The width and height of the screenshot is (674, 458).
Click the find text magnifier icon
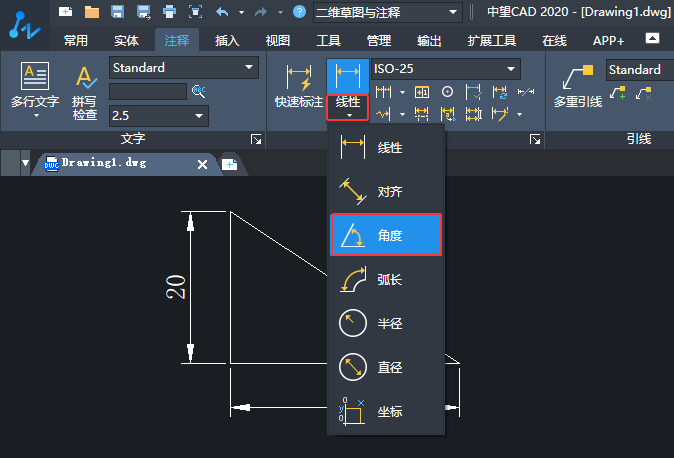[198, 91]
